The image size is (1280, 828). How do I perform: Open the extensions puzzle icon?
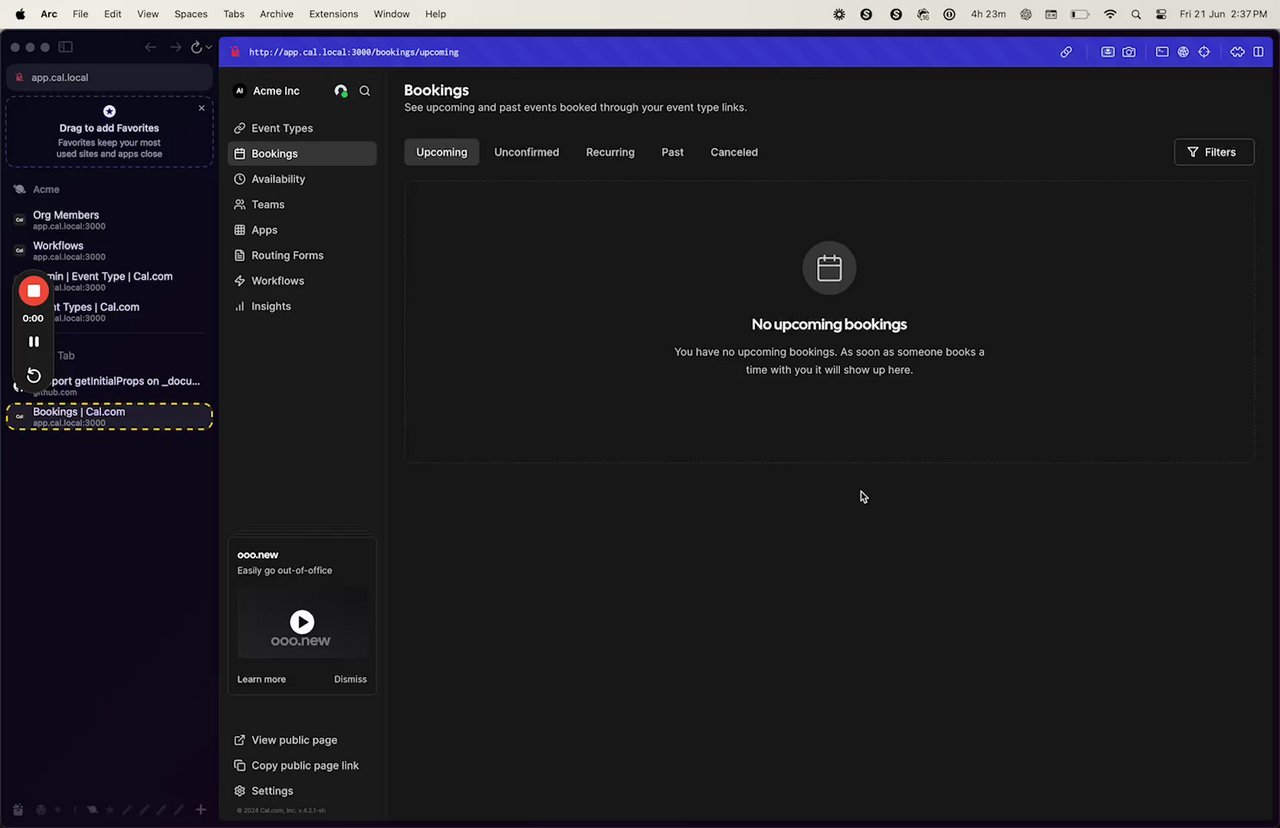click(1237, 52)
